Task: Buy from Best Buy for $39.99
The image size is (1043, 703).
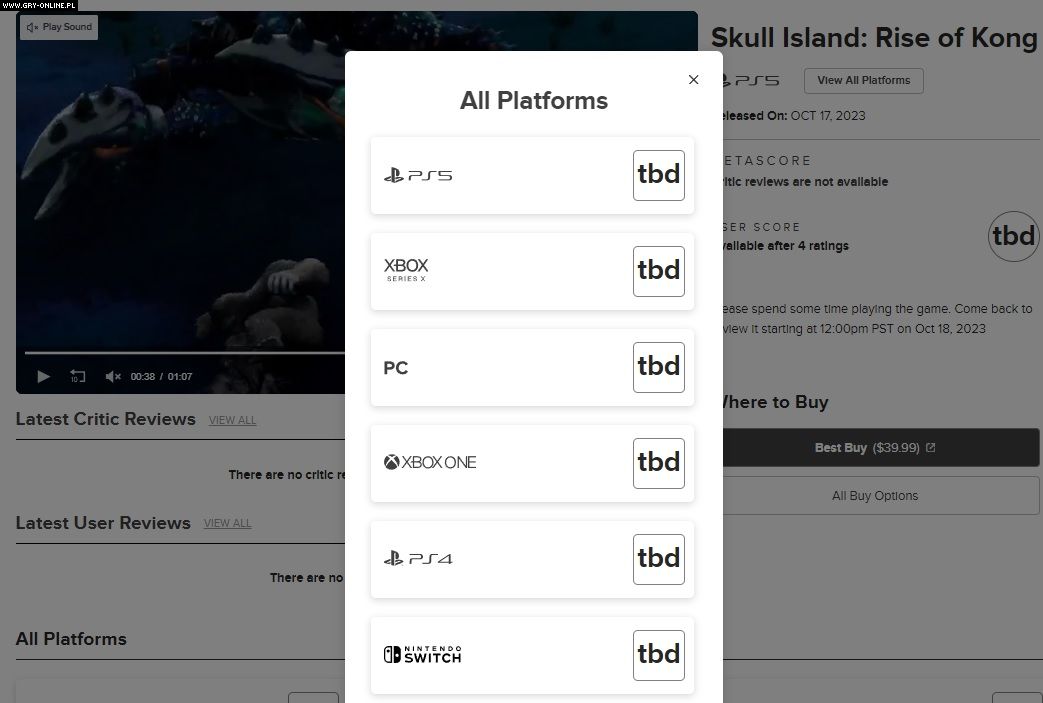Action: point(875,448)
